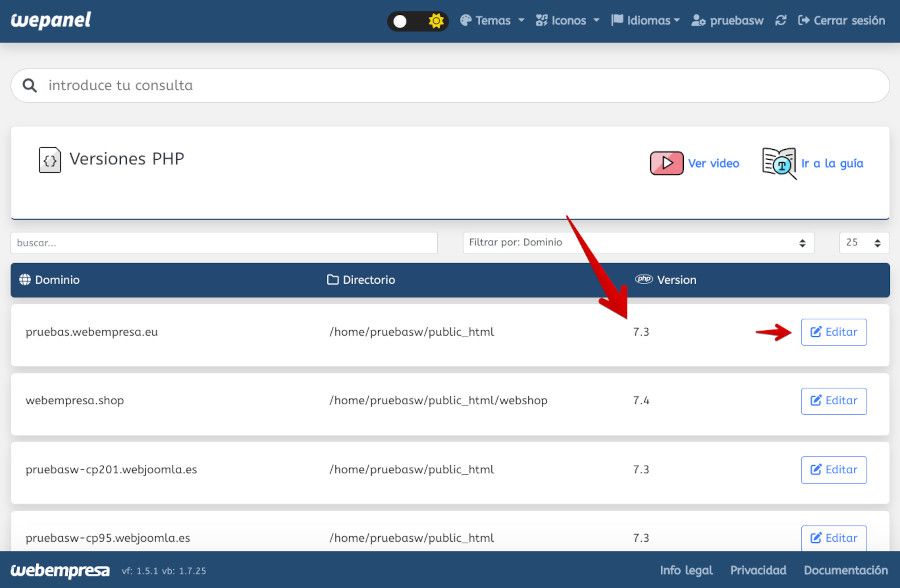Focus the 'introduce tu consulta' search field
The height and width of the screenshot is (588, 900).
[x=450, y=86]
